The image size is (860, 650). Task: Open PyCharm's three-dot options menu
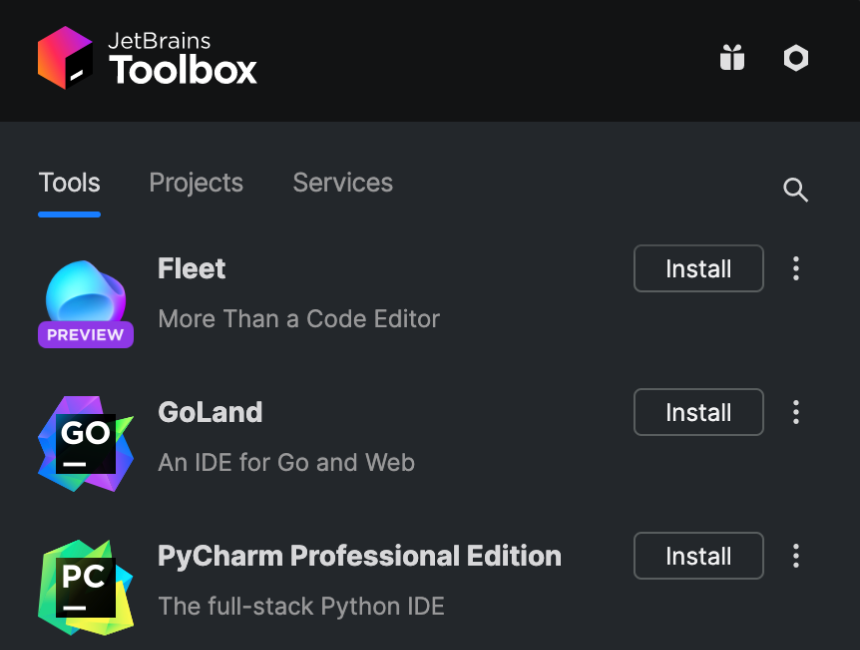coord(796,556)
